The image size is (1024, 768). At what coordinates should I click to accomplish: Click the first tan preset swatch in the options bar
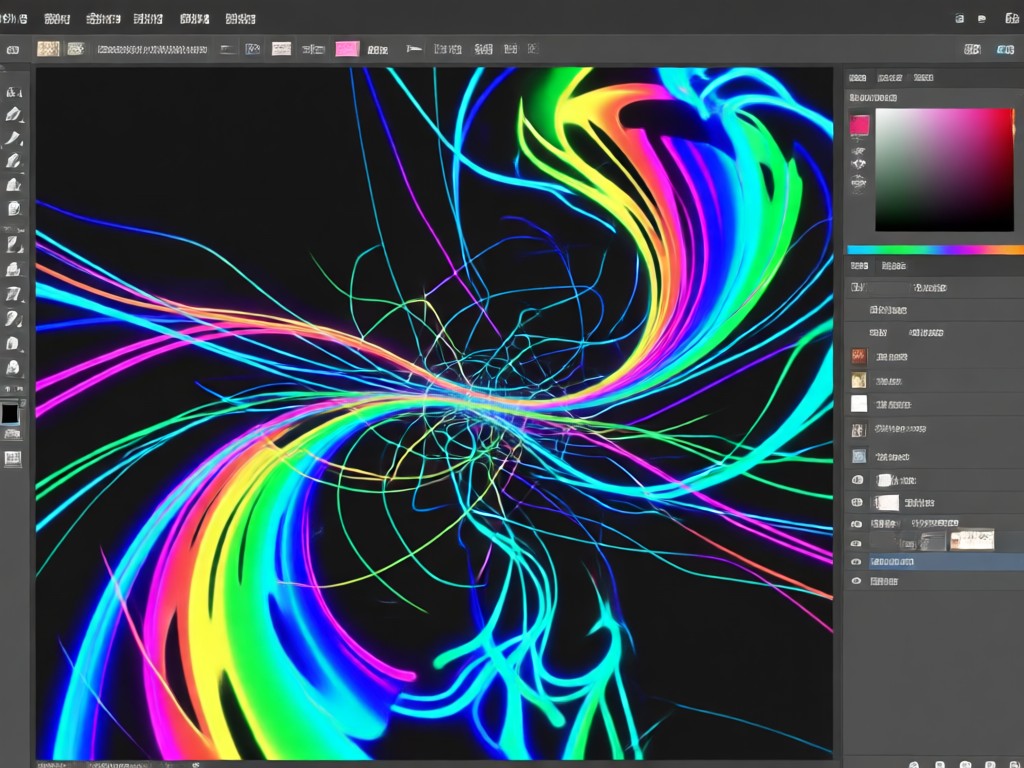pos(48,49)
